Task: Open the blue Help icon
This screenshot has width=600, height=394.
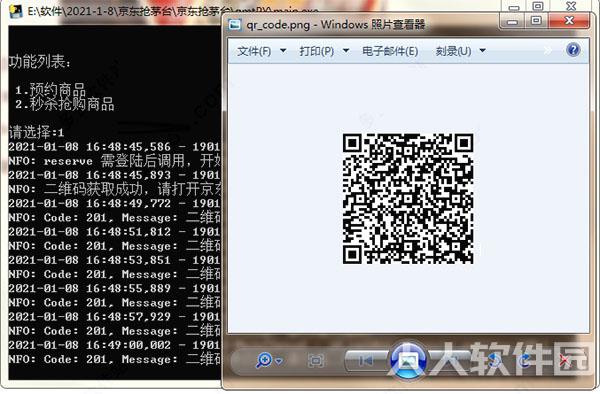Action: tap(573, 50)
